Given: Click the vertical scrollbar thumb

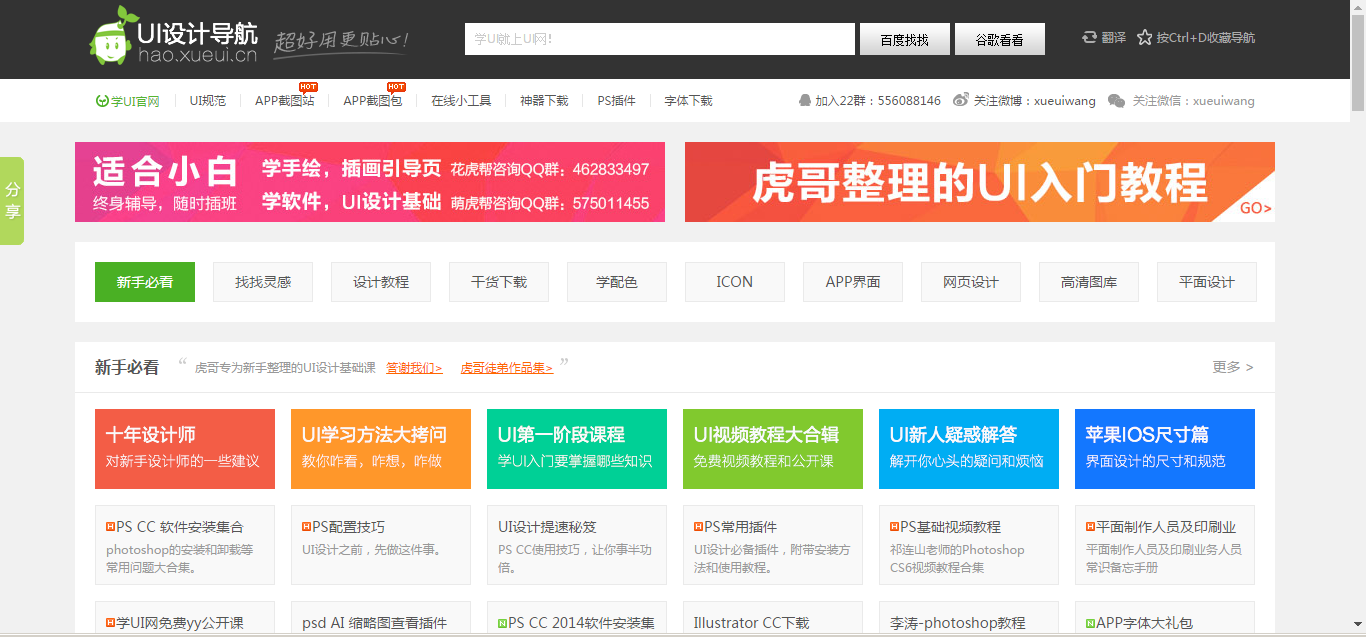Looking at the screenshot, I should 1358,62.
